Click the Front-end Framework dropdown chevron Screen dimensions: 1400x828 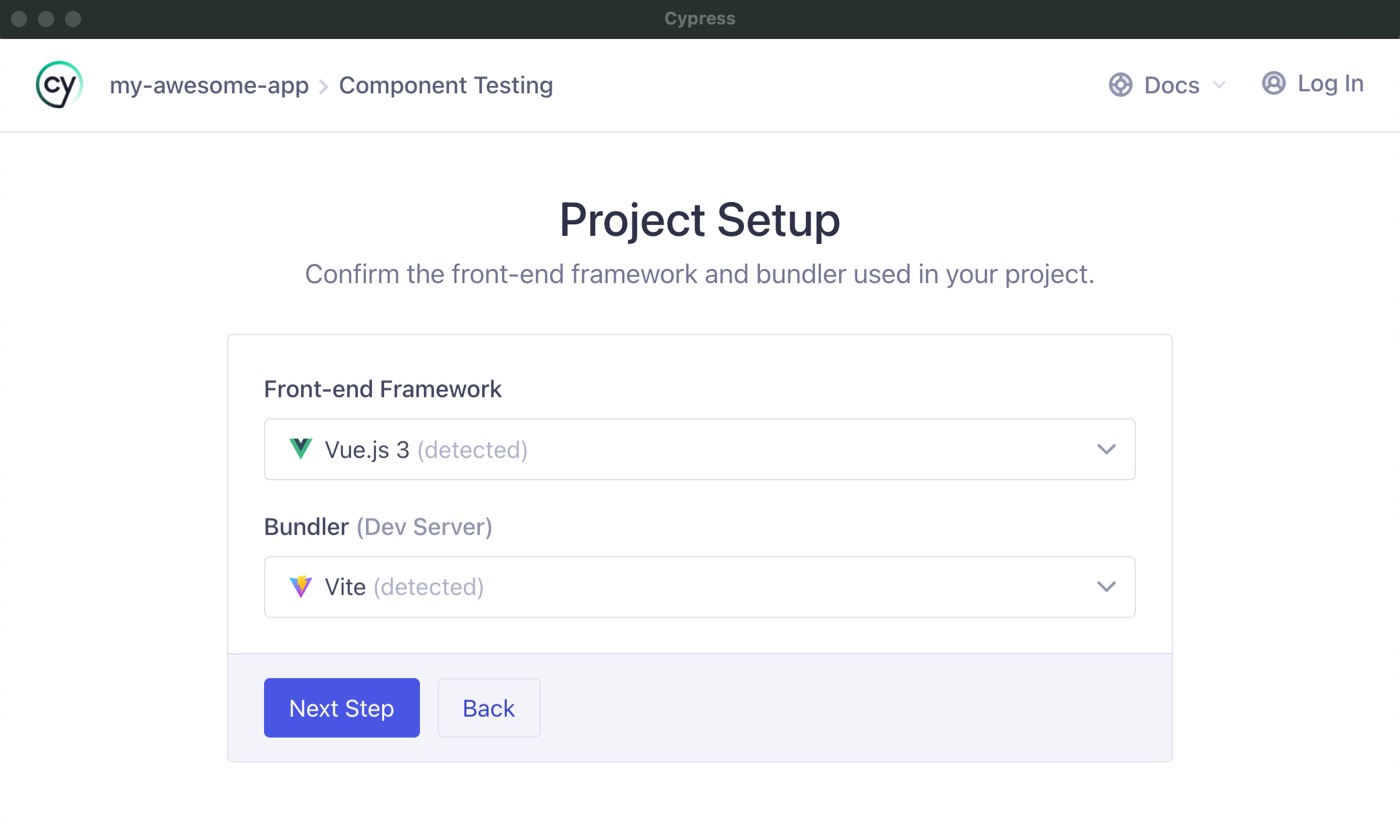pos(1107,449)
